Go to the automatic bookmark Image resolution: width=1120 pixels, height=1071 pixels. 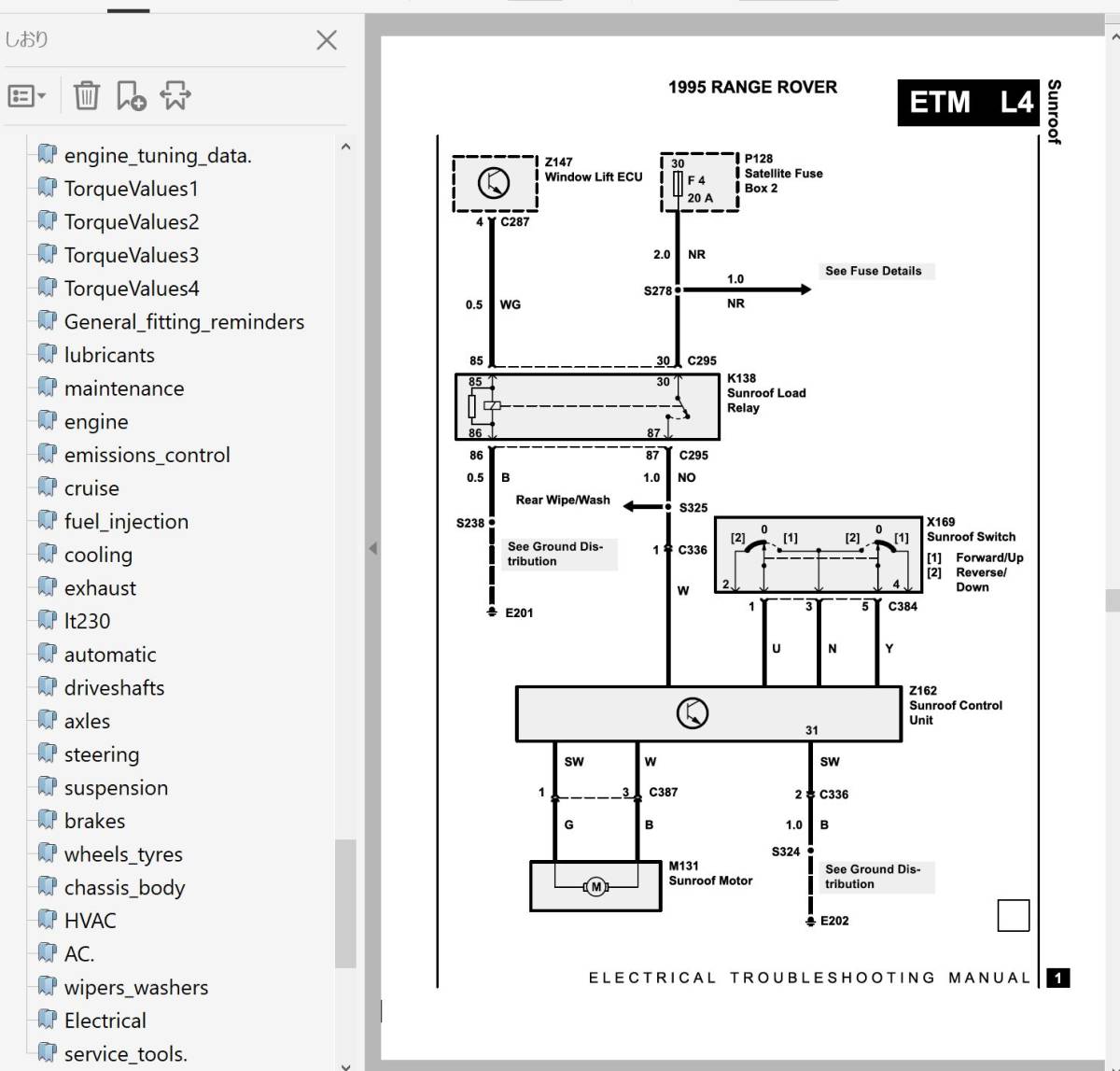pyautogui.click(x=110, y=655)
